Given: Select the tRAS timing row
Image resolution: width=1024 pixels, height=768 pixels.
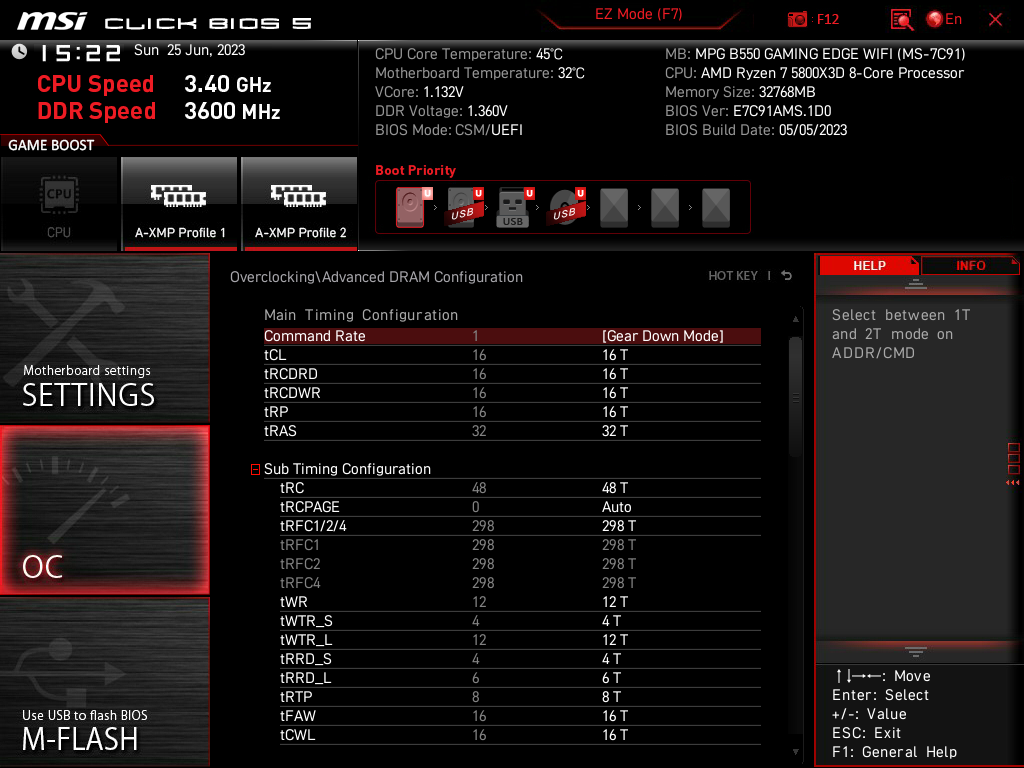Looking at the screenshot, I should pyautogui.click(x=512, y=431).
